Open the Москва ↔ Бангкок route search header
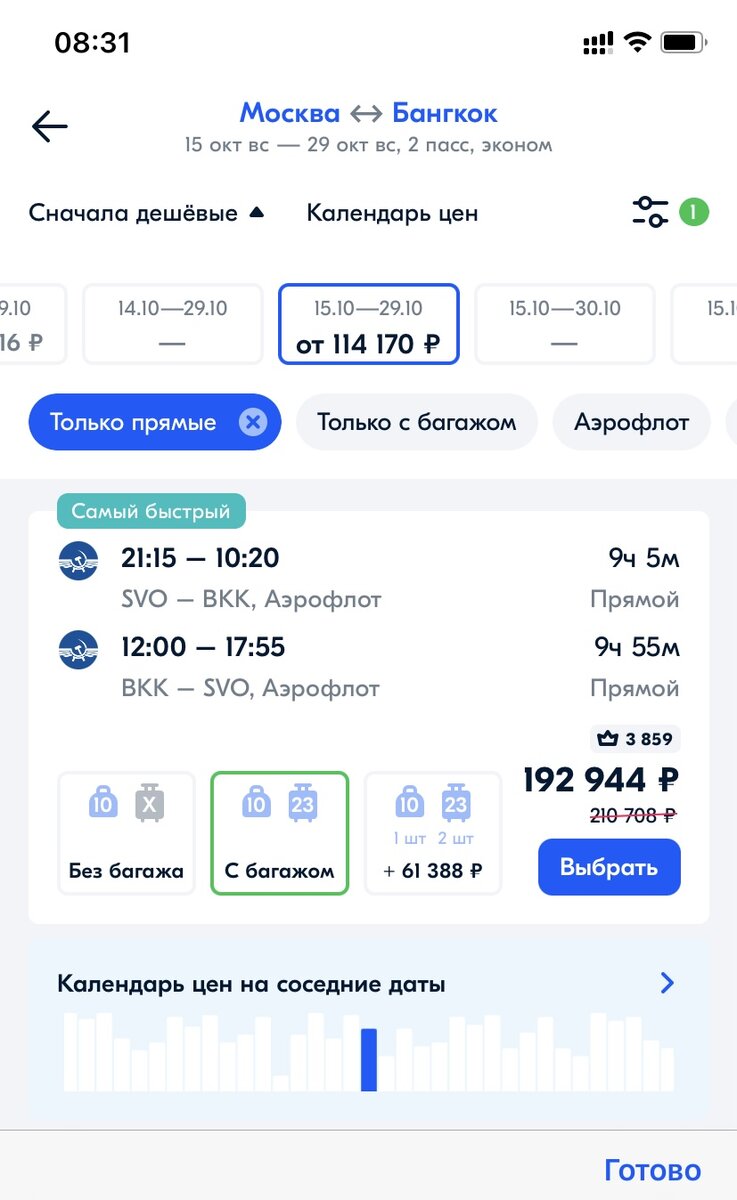 coord(368,113)
